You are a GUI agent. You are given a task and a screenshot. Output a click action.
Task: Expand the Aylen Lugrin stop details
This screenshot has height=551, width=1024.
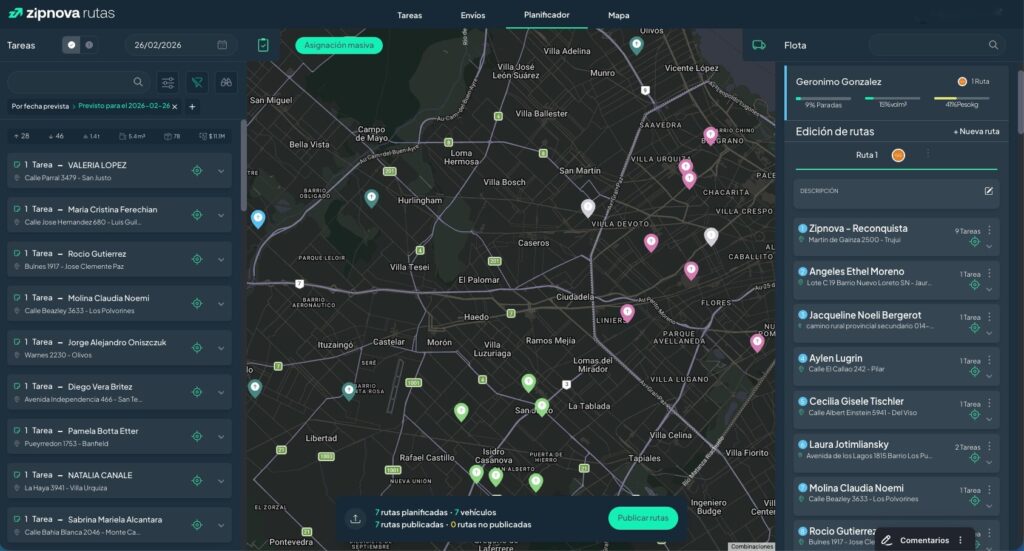(x=989, y=377)
